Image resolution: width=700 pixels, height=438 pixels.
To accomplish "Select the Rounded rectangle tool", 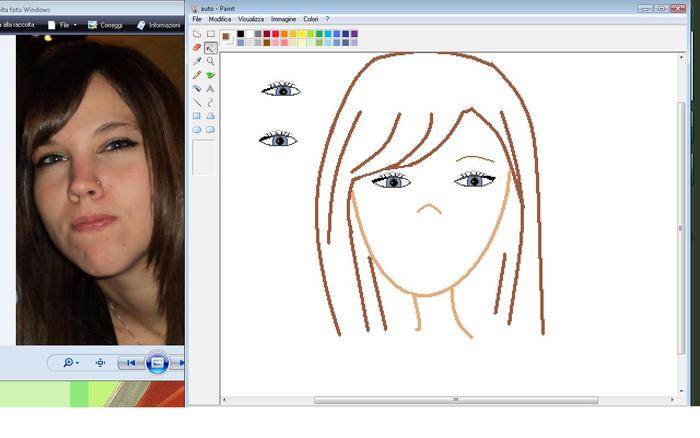I will (210, 130).
